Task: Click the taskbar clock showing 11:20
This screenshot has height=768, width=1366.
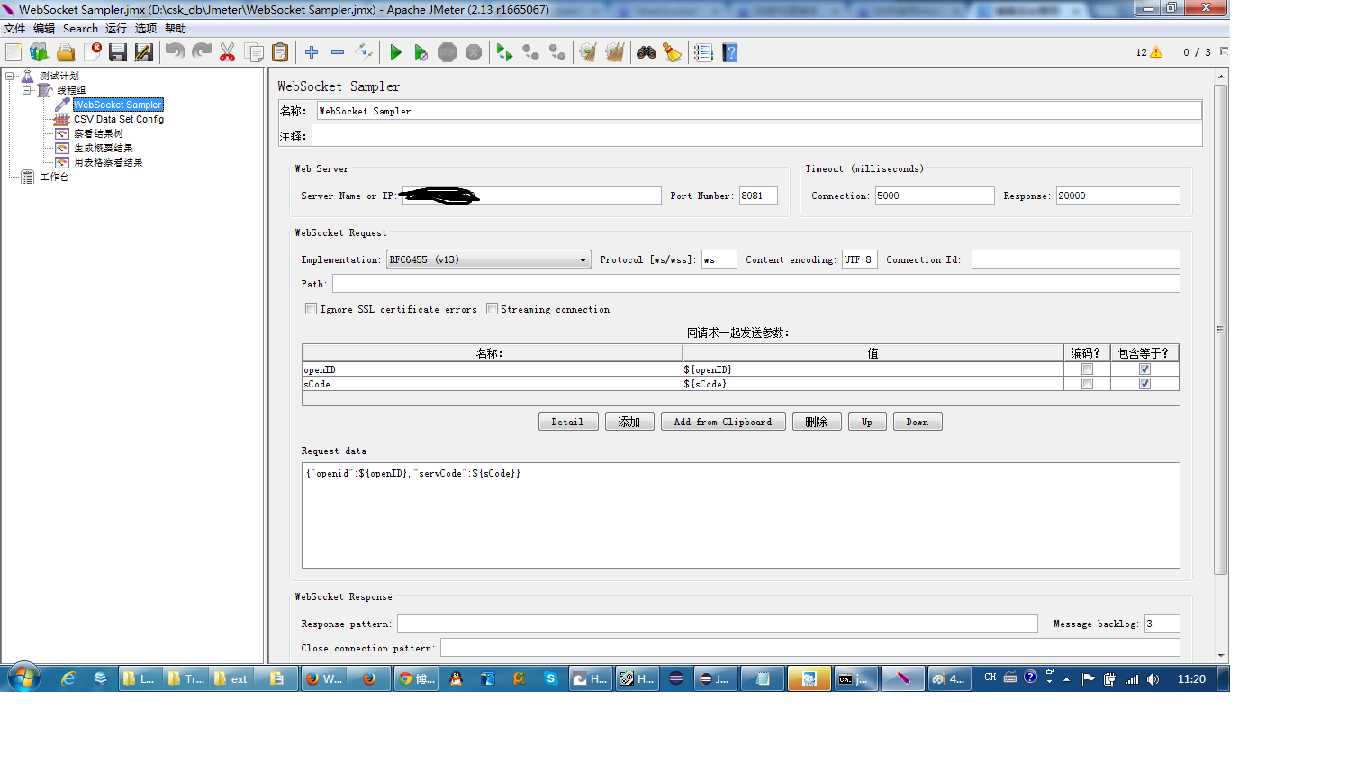Action: tap(1191, 679)
